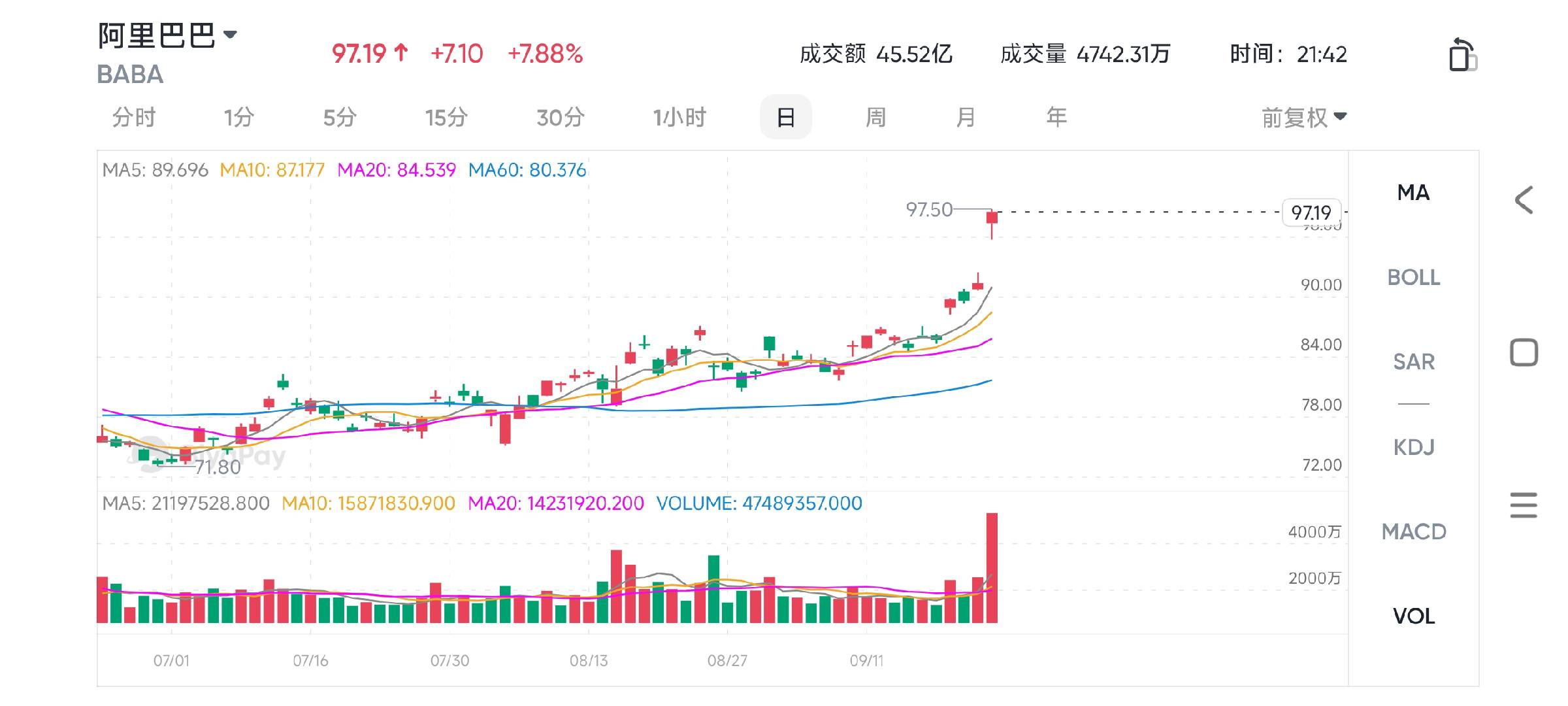1568x706 pixels.
Task: Click the 97.19 price in header
Action: [x=359, y=54]
